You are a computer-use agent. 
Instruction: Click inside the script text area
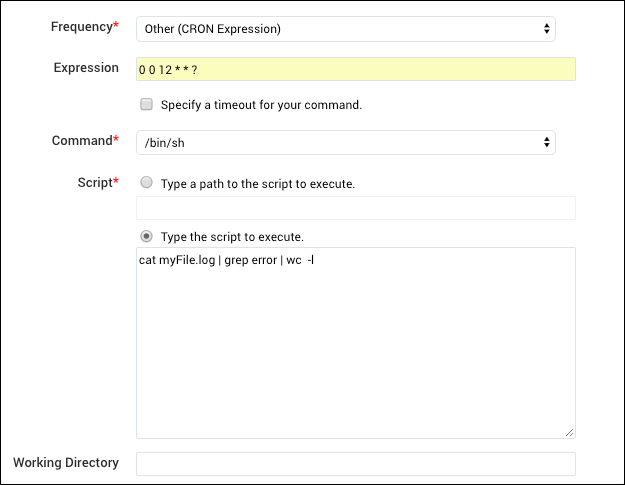355,350
